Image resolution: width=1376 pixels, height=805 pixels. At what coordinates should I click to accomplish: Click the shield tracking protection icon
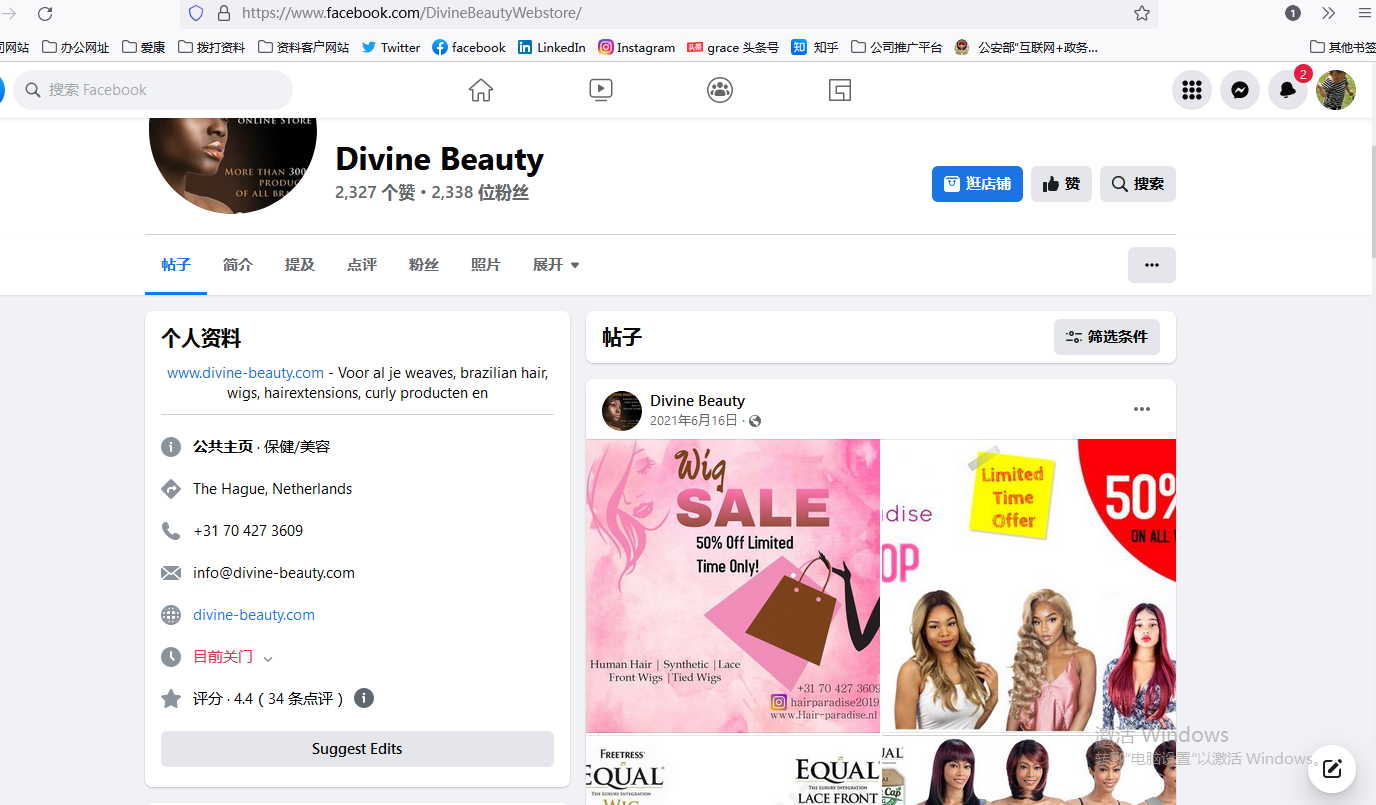coord(196,13)
